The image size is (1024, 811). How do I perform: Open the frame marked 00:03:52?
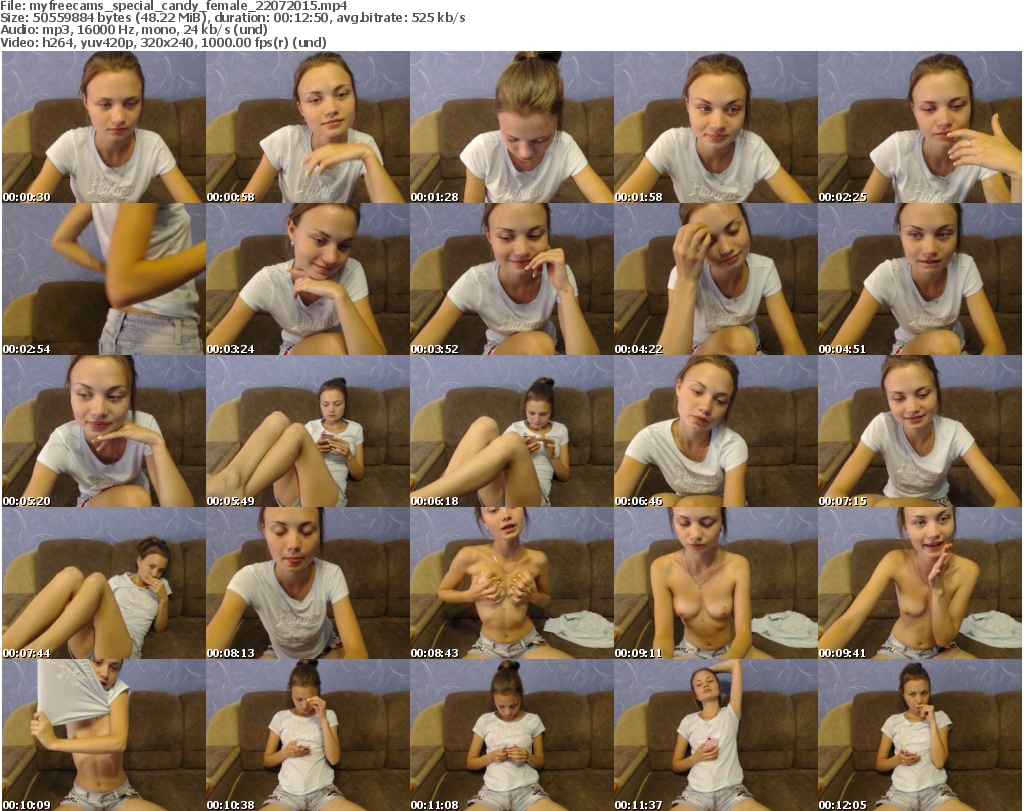[511, 279]
